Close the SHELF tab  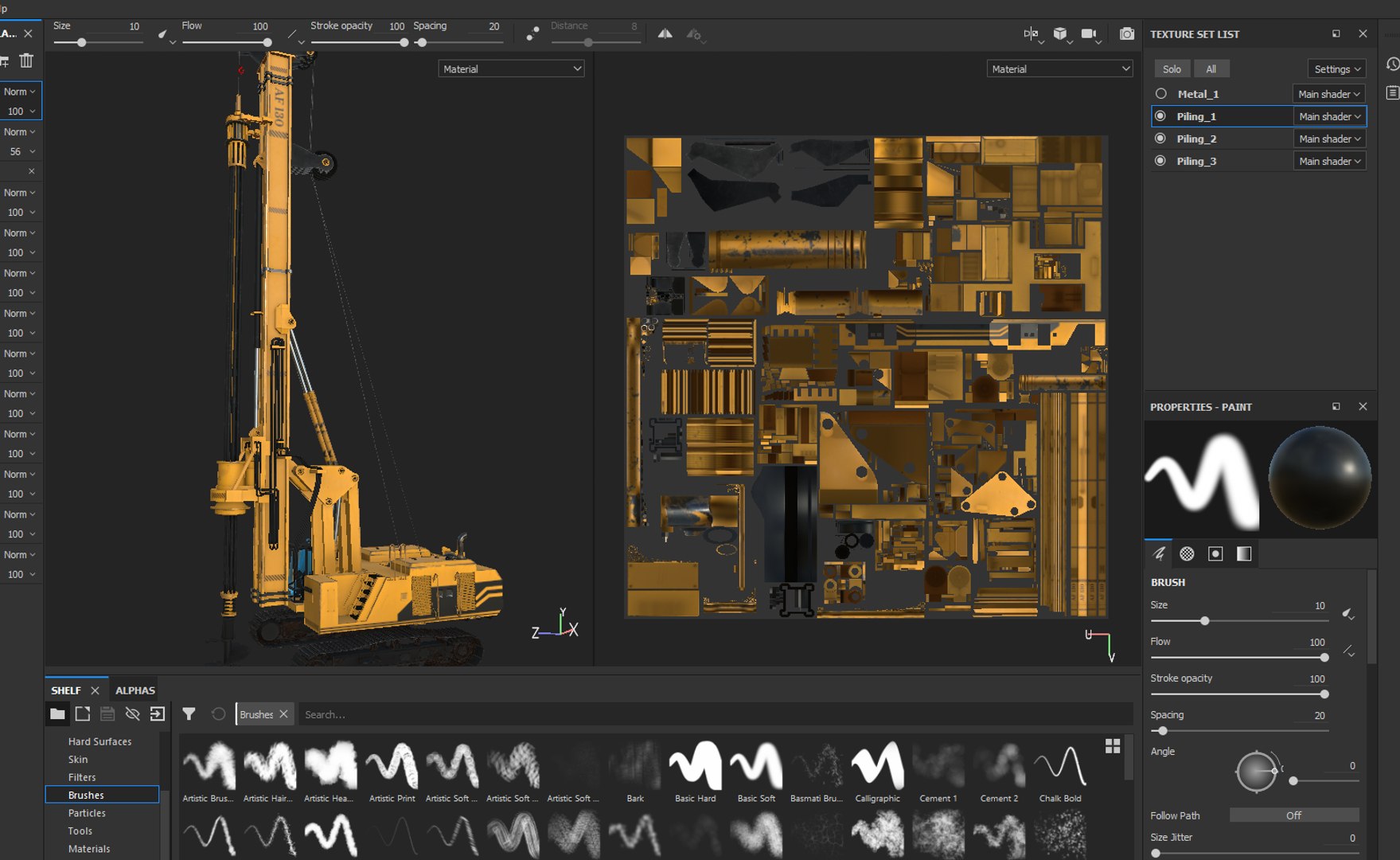click(95, 690)
